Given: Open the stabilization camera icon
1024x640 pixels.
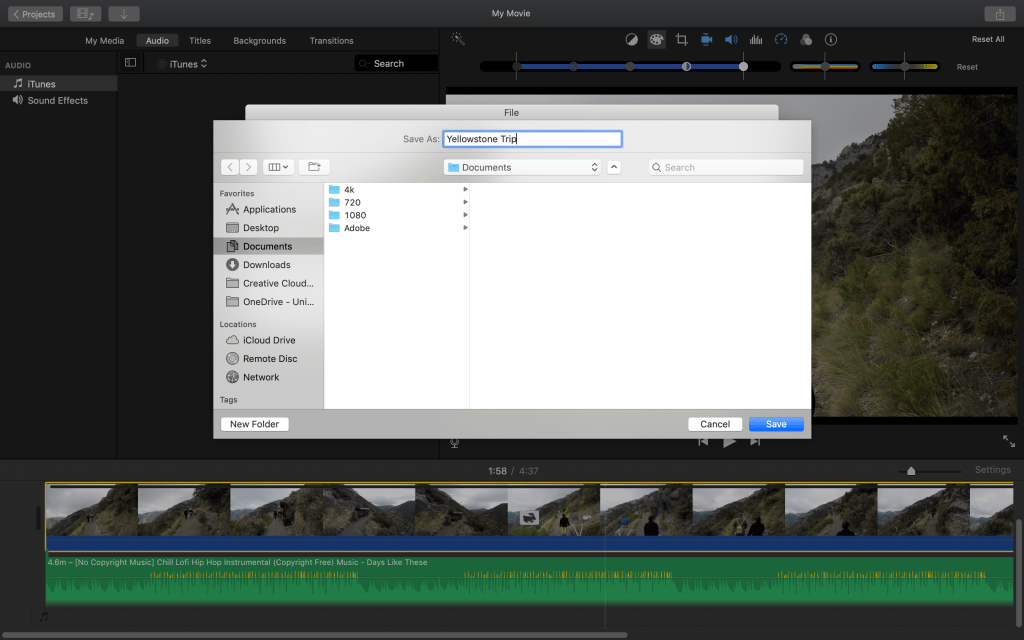Looking at the screenshot, I should click(x=706, y=40).
